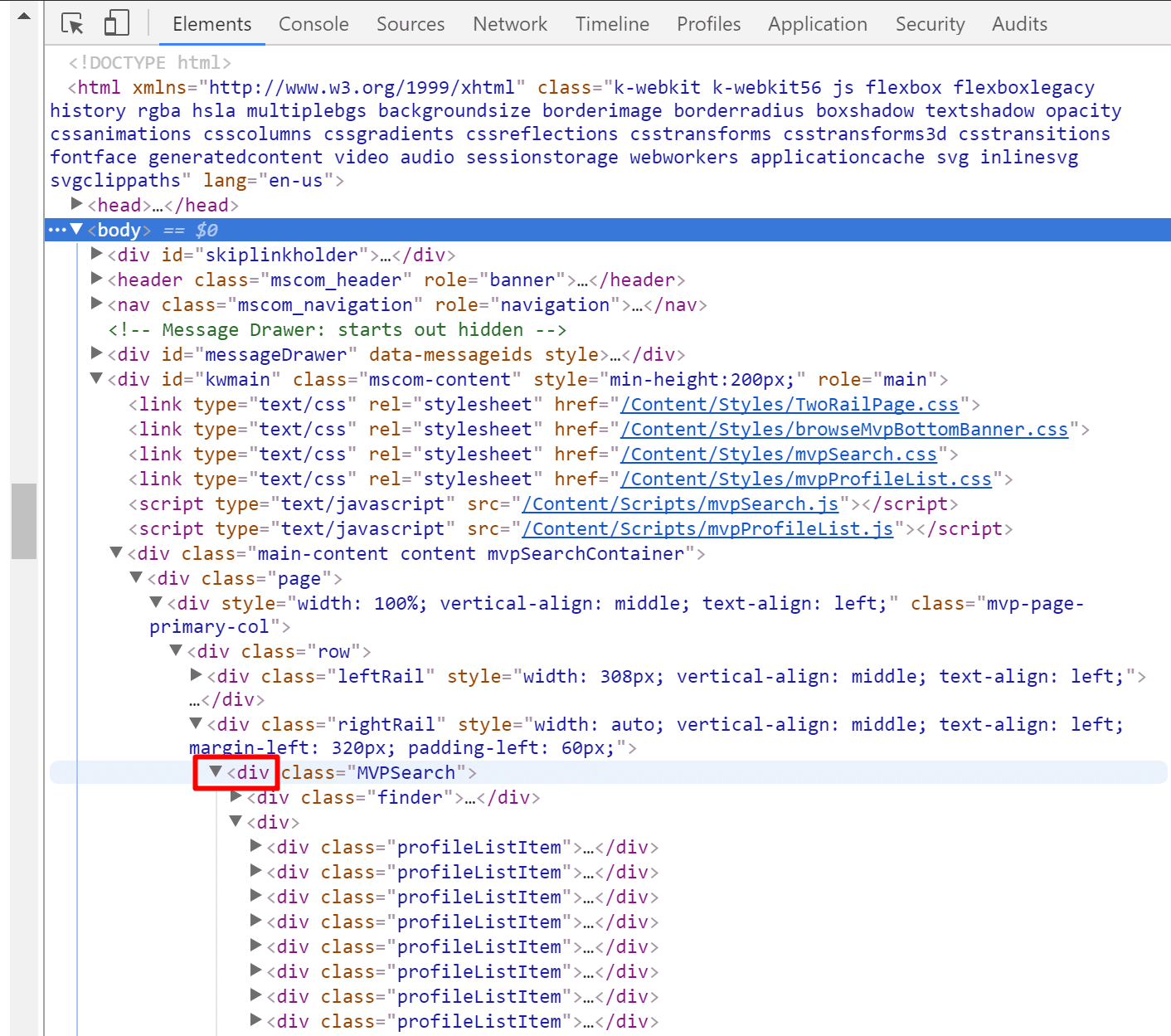Viewport: 1171px width, 1036px height.
Task: Open the browseMvpBottomBanner.css link
Action: [x=844, y=430]
